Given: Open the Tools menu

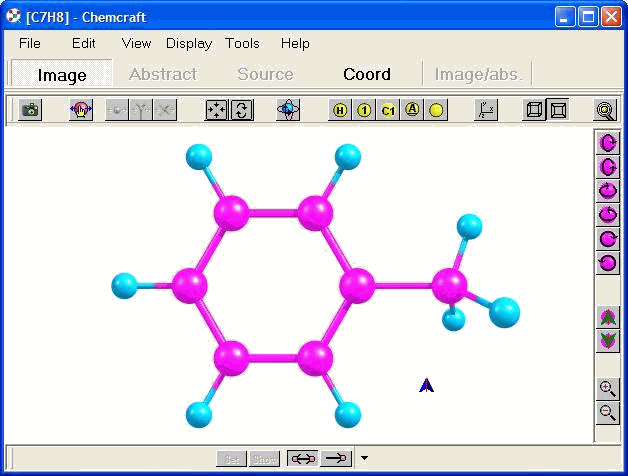Looking at the screenshot, I should coord(242,43).
